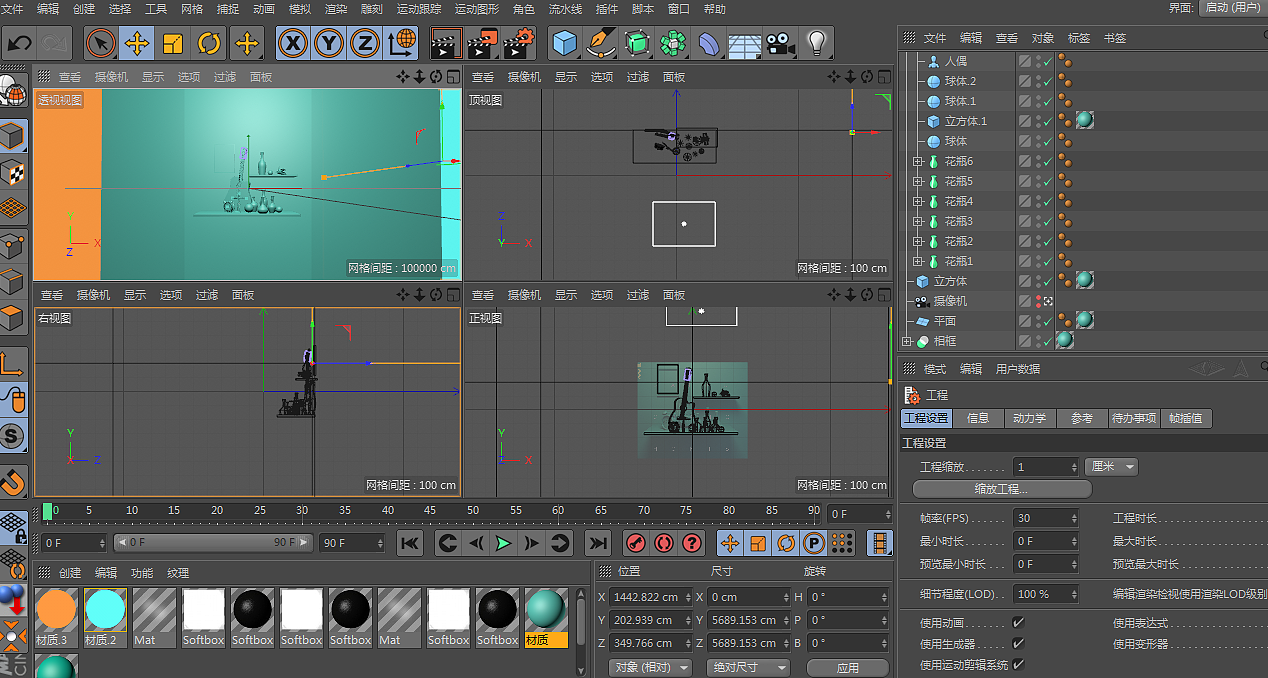Viewport: 1268px width, 678px height.
Task: Toggle the 使用生成器 checkbox
Action: (1018, 644)
